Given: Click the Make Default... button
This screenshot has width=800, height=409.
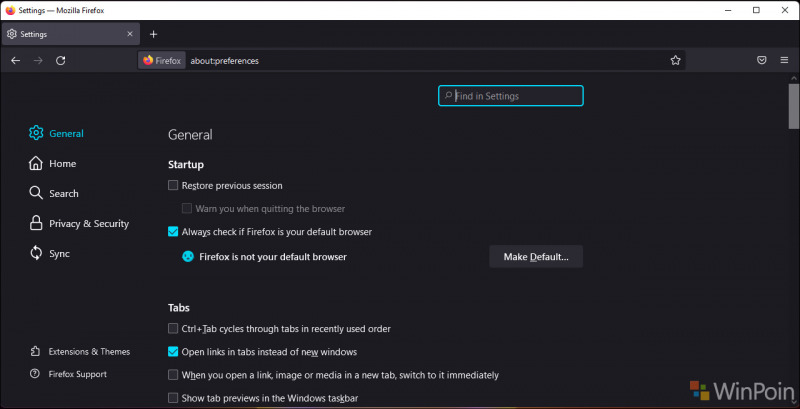Looking at the screenshot, I should point(536,257).
